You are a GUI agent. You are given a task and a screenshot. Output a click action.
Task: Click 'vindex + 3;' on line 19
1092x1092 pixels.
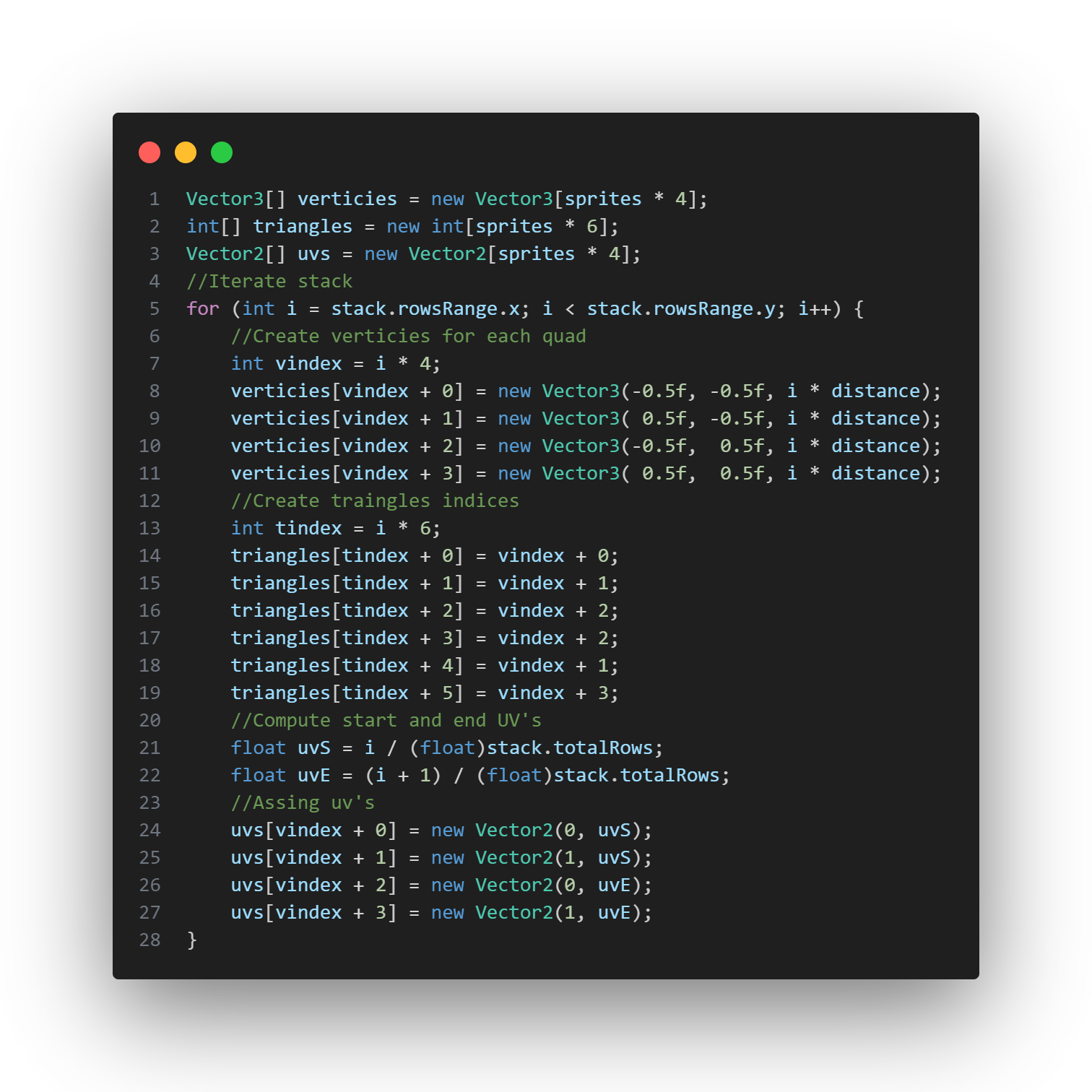[x=558, y=693]
